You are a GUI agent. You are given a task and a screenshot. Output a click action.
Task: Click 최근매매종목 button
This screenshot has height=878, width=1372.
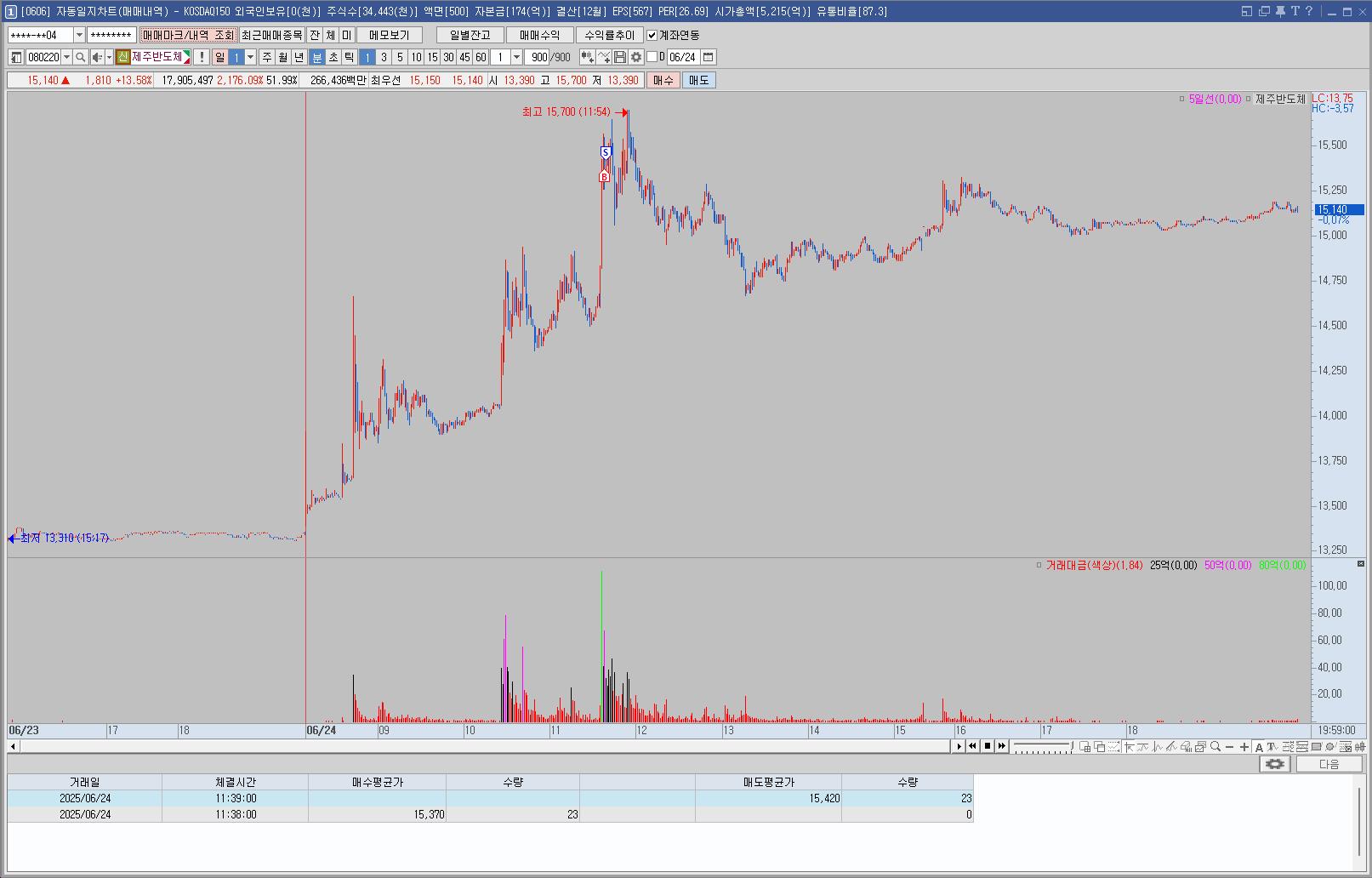271,35
